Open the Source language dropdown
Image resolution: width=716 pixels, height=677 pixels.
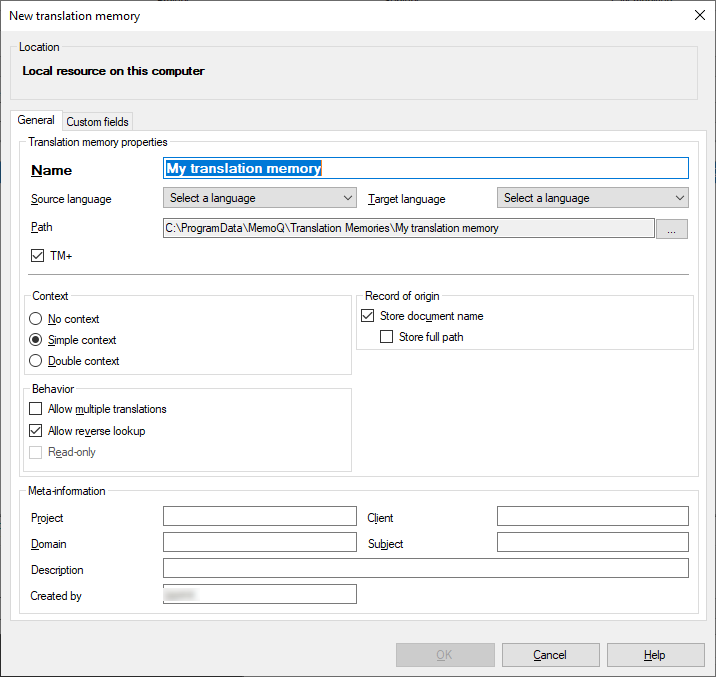click(x=259, y=198)
